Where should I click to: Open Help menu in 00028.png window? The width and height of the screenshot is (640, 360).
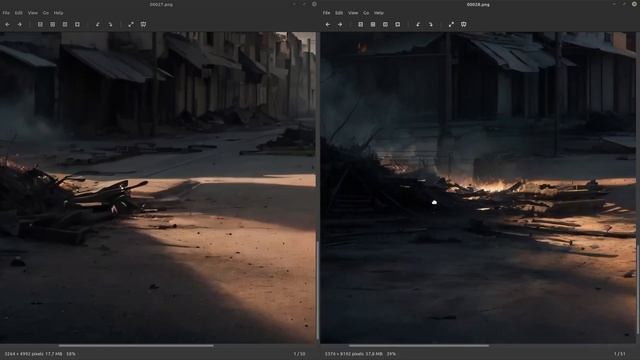[379, 13]
